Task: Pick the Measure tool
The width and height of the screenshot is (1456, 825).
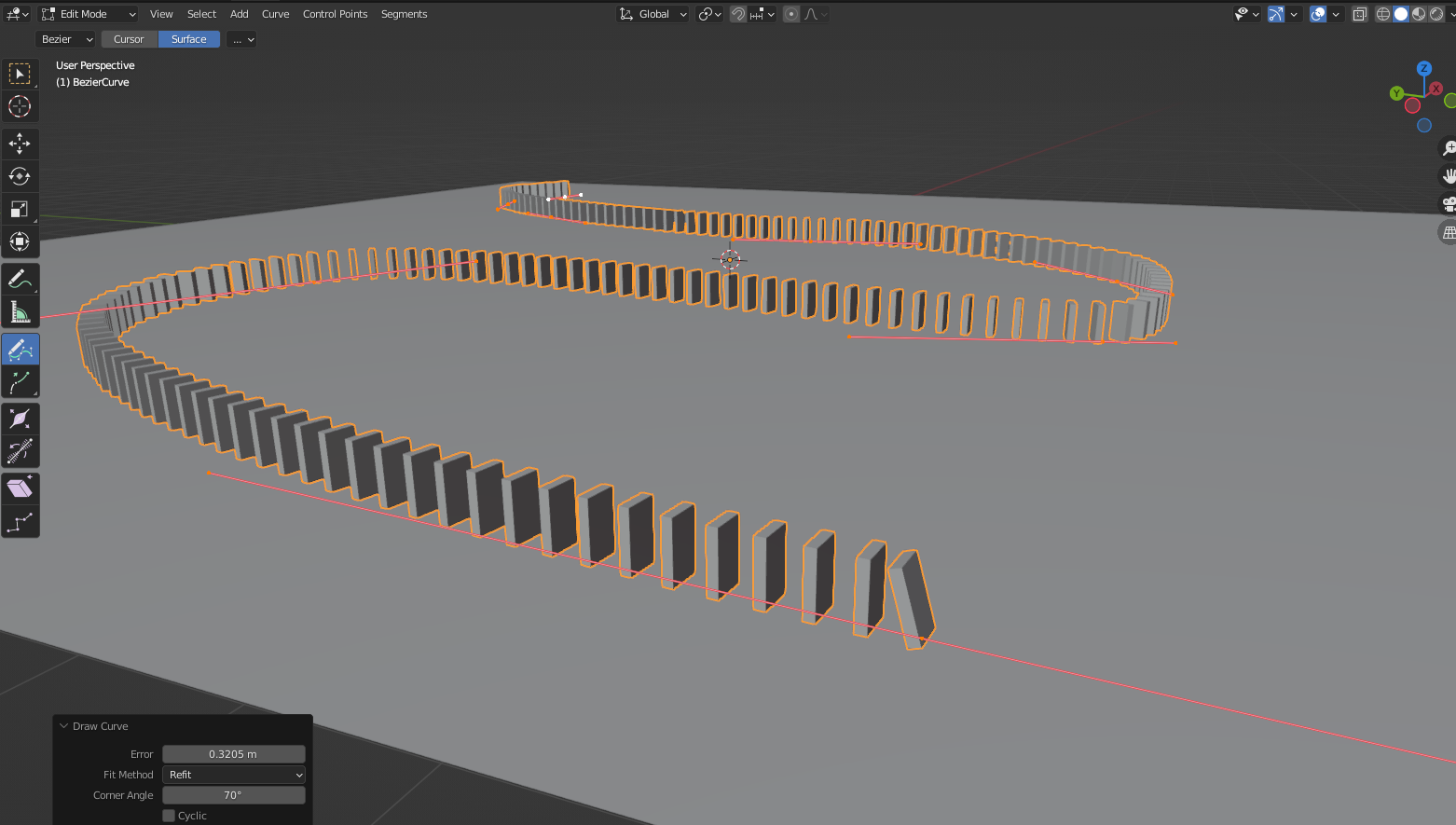Action: [20, 312]
